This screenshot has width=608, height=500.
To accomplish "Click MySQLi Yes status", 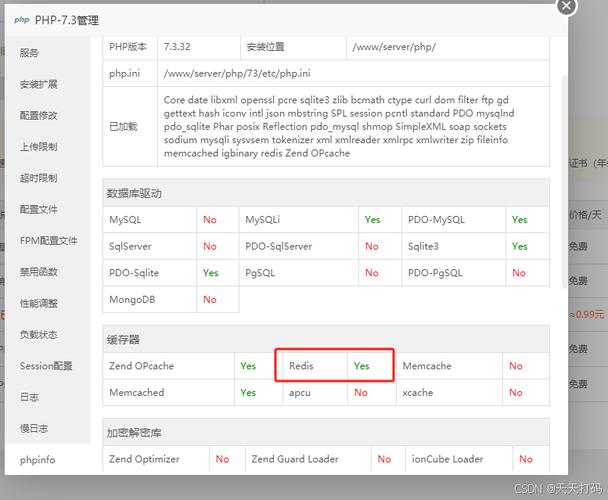I will [372, 220].
